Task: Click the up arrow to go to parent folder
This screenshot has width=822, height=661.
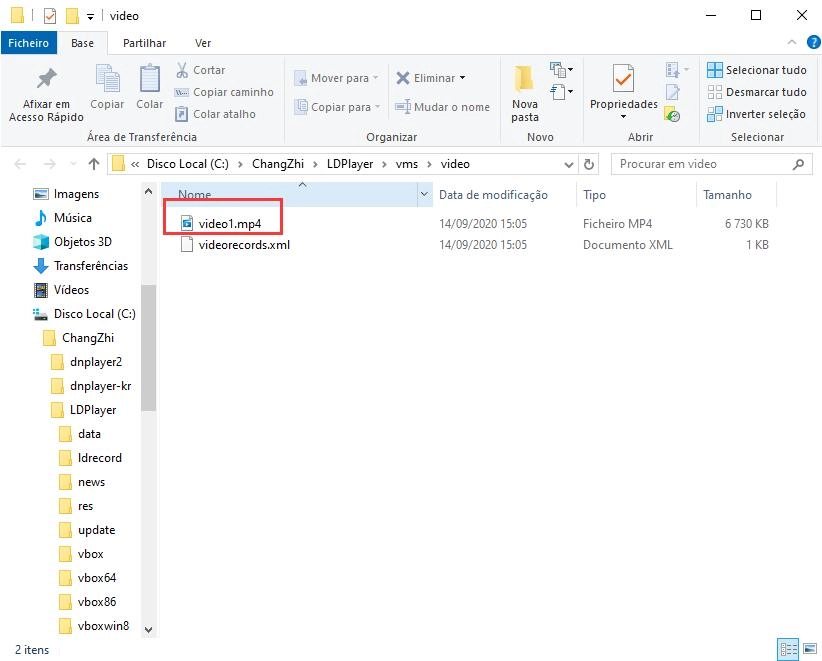Action: [x=94, y=164]
